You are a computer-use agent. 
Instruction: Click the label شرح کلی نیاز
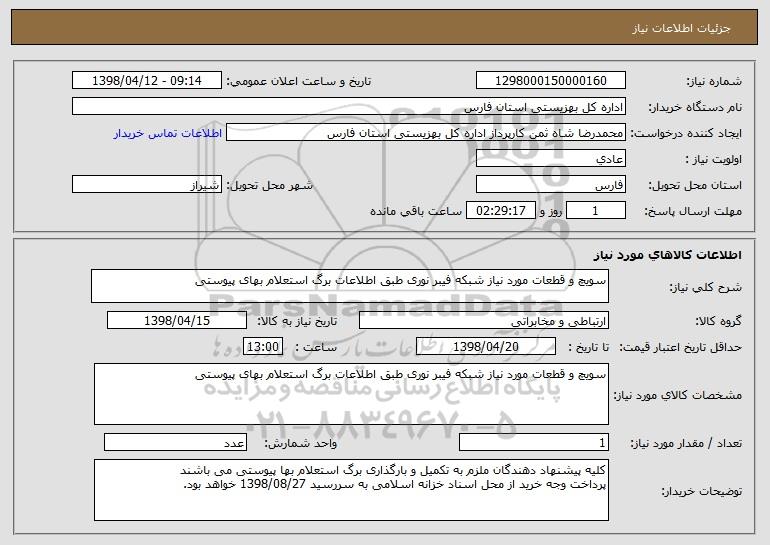click(706, 287)
